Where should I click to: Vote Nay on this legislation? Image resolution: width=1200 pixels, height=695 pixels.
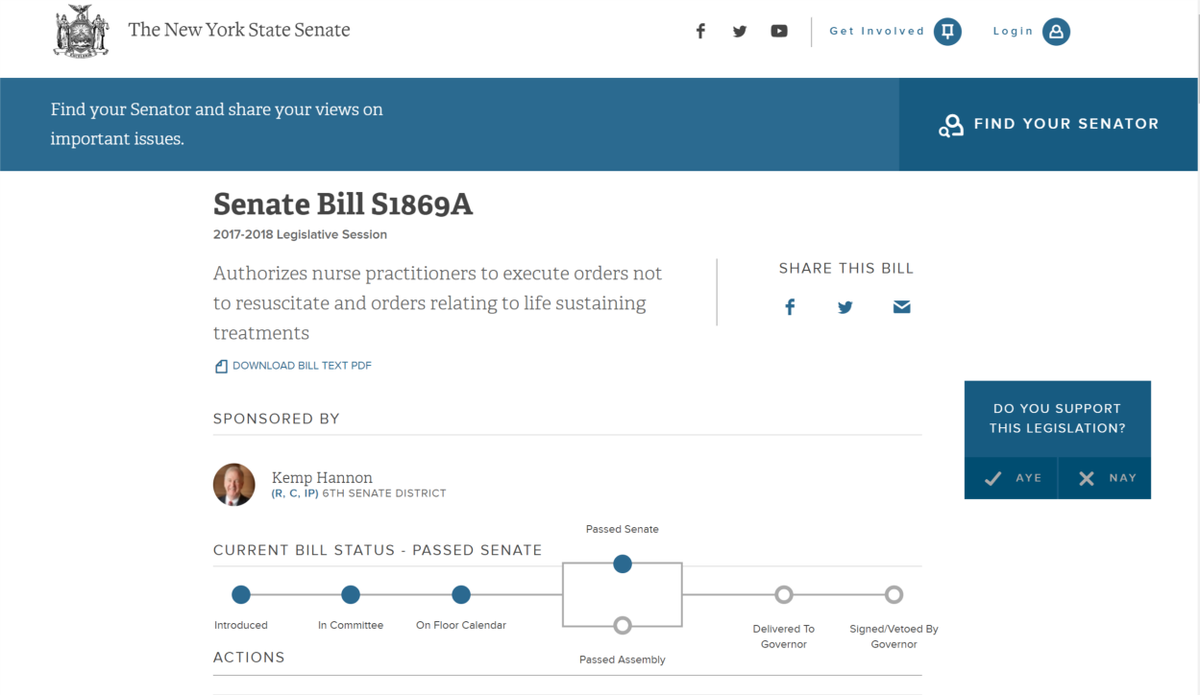click(x=1105, y=478)
